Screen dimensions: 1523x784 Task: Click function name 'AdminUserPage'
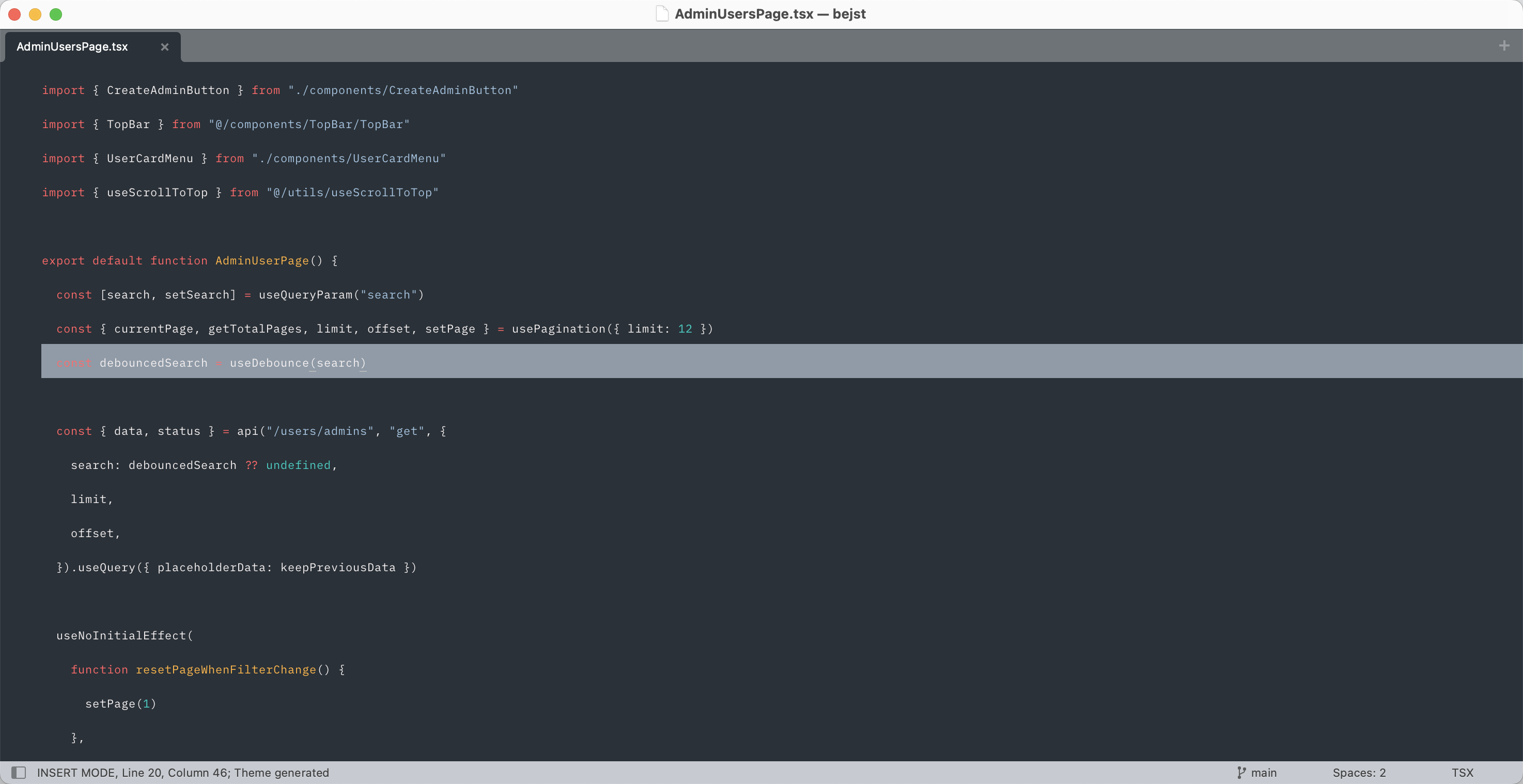tap(262, 261)
